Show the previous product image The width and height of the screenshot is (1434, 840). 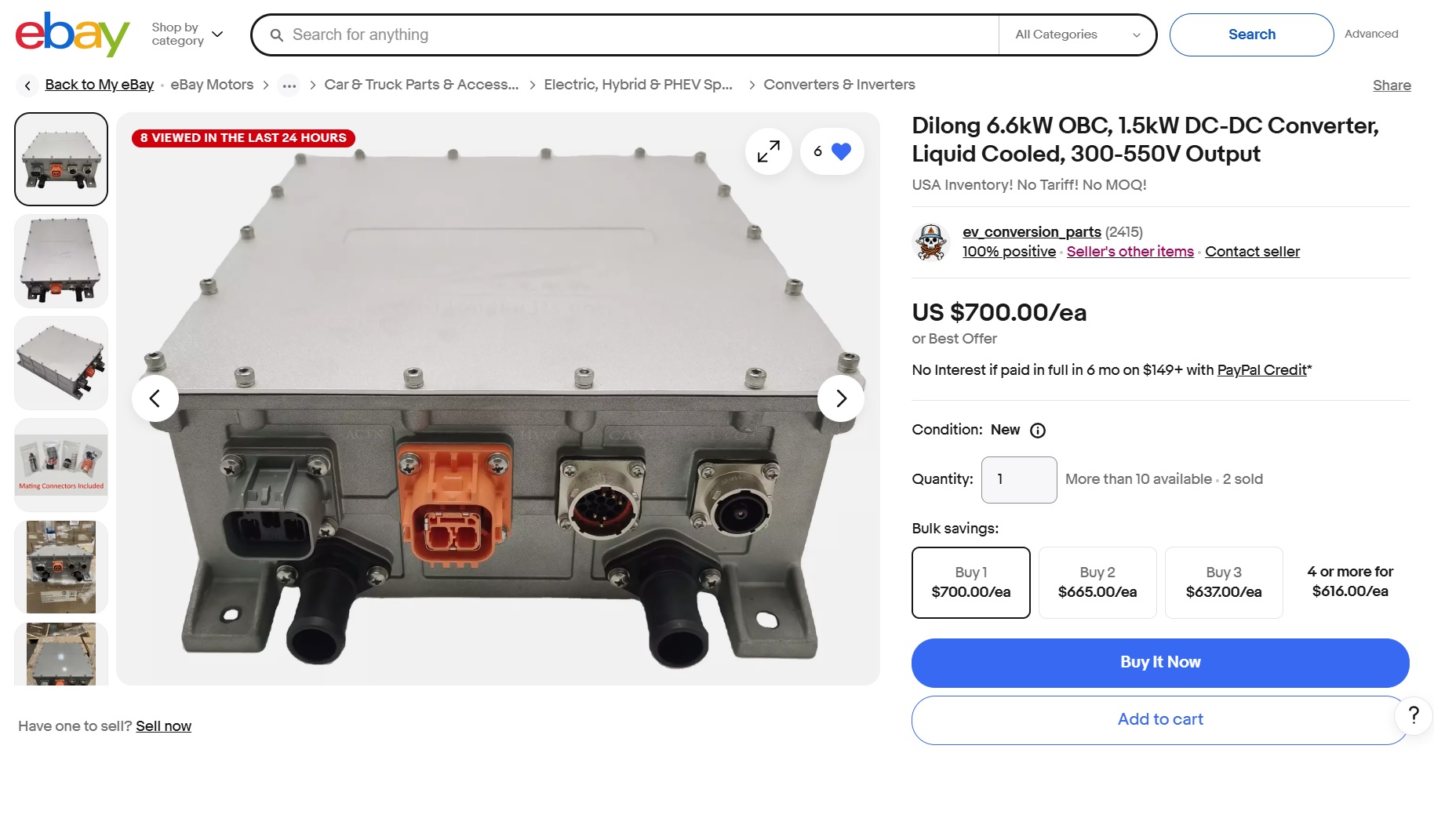pyautogui.click(x=155, y=398)
